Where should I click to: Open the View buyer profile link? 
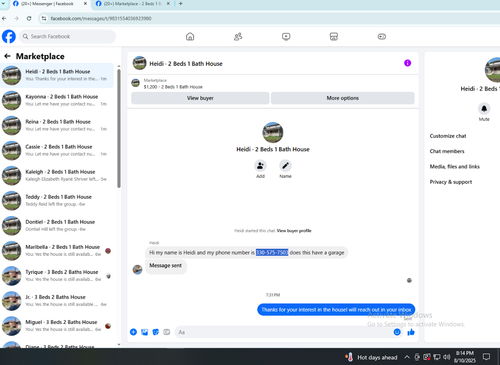coord(294,231)
